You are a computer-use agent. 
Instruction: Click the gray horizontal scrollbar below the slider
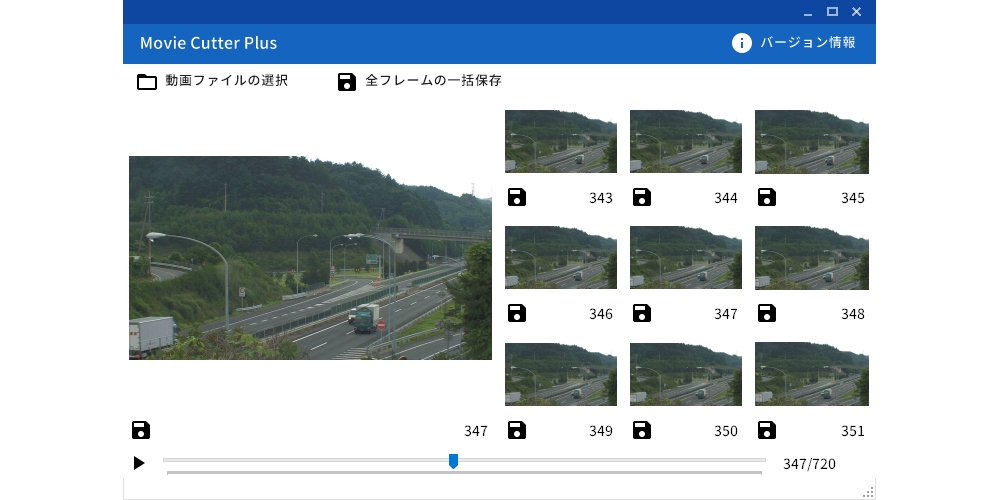[464, 473]
